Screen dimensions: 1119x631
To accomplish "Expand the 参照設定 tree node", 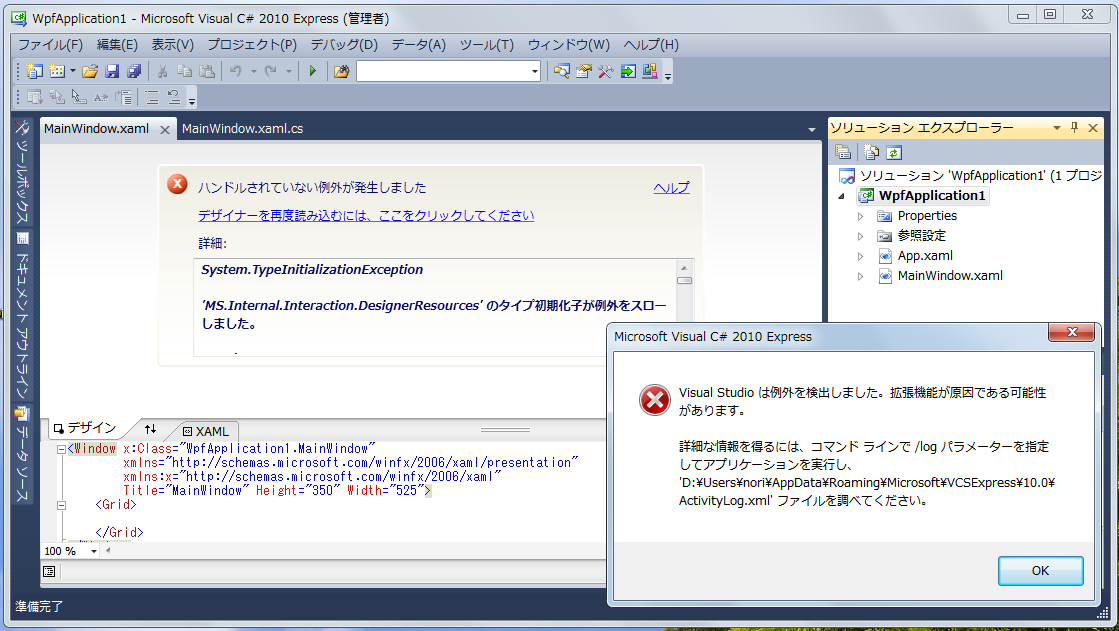I will 861,236.
